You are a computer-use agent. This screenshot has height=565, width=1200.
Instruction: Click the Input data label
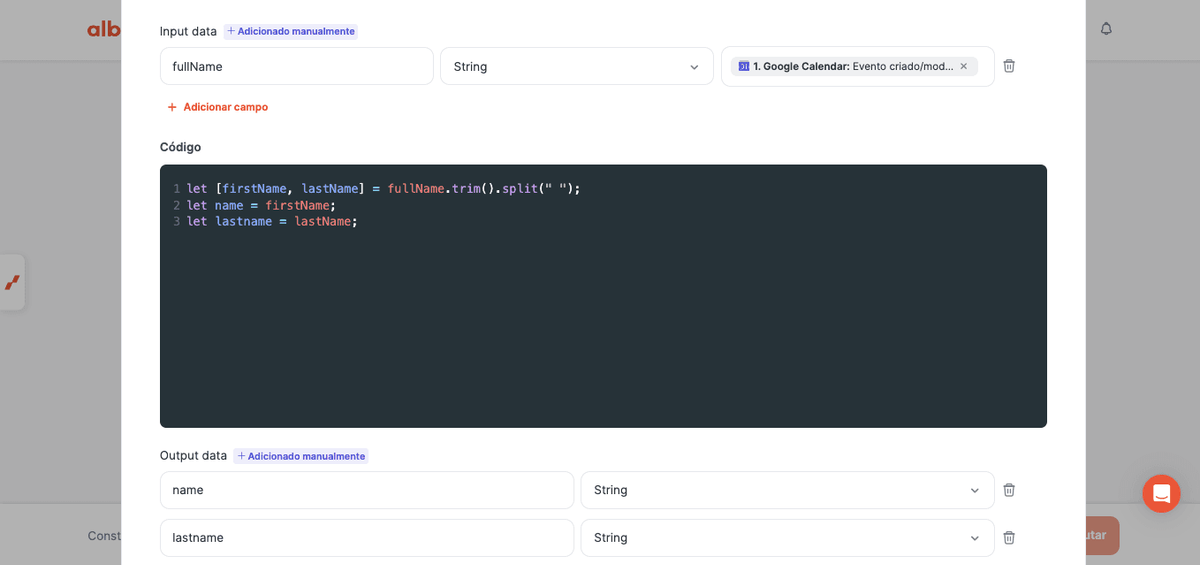[x=188, y=31]
